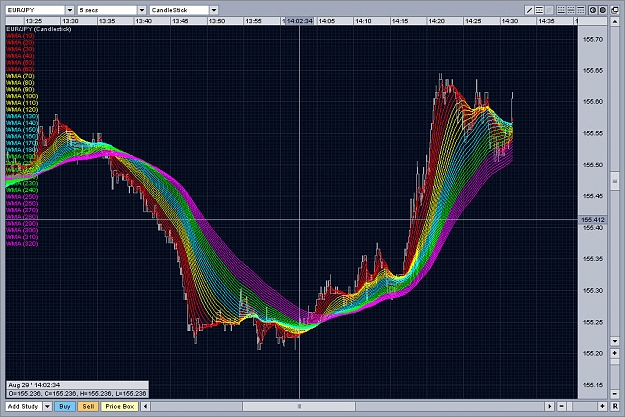Click the O=155.238 OHLC readout line
The height and width of the screenshot is (417, 625).
point(77,393)
